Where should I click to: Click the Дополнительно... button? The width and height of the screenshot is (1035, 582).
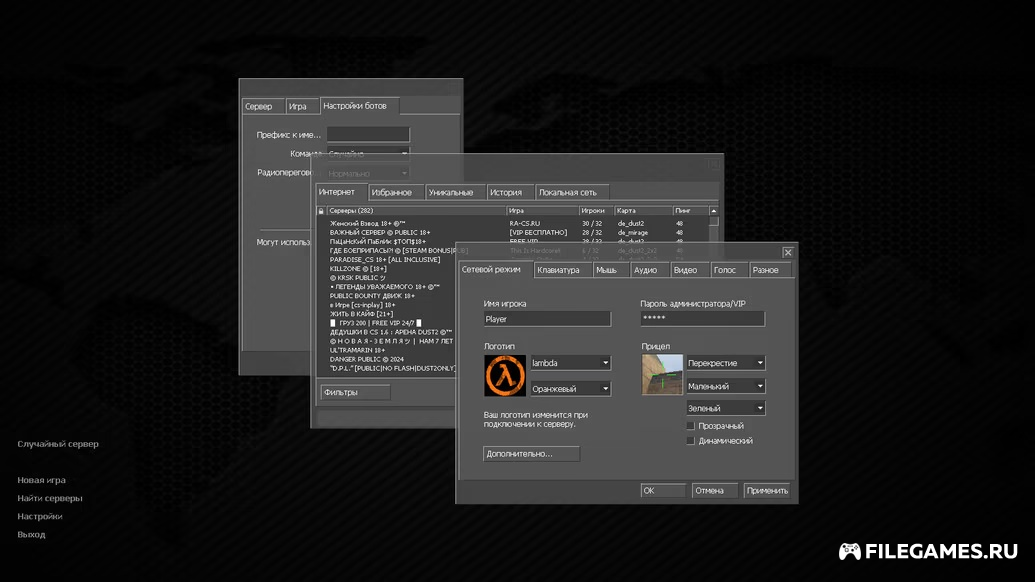pos(531,454)
